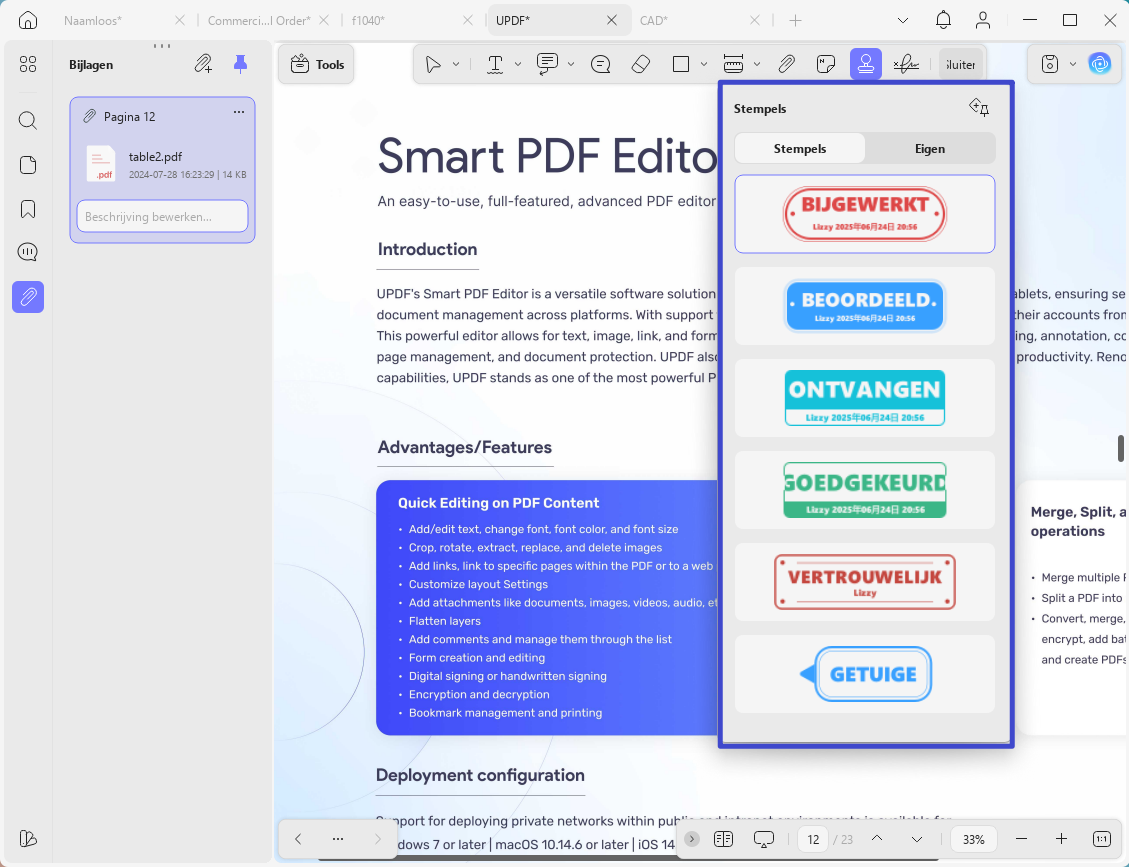Switch to the Naamloos* tab
The image size is (1129, 867).
coord(91,20)
